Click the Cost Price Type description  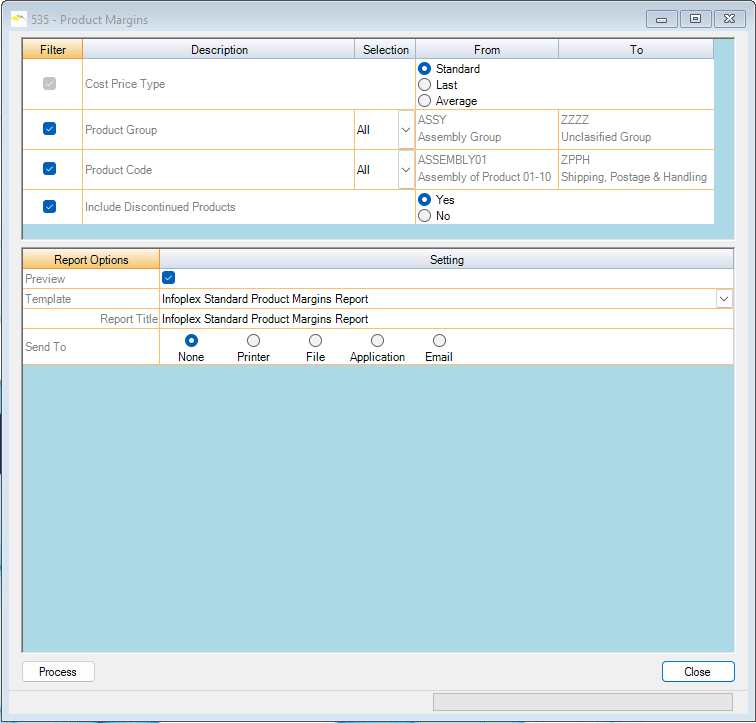pyautogui.click(x=125, y=84)
